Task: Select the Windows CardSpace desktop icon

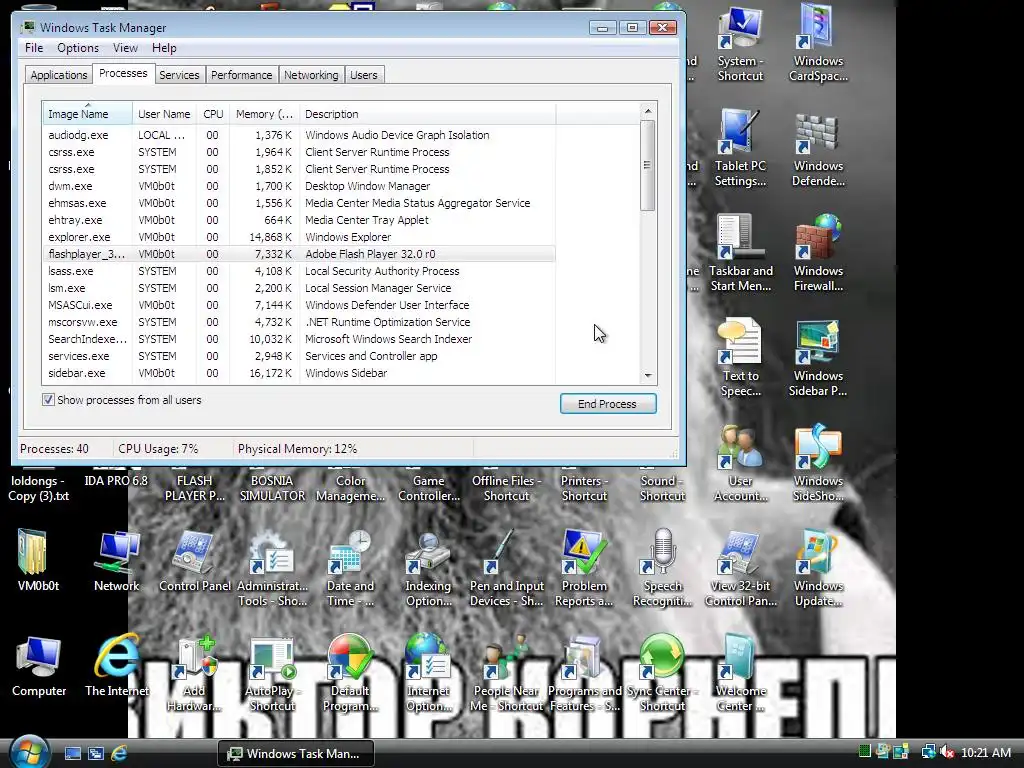Action: click(818, 42)
